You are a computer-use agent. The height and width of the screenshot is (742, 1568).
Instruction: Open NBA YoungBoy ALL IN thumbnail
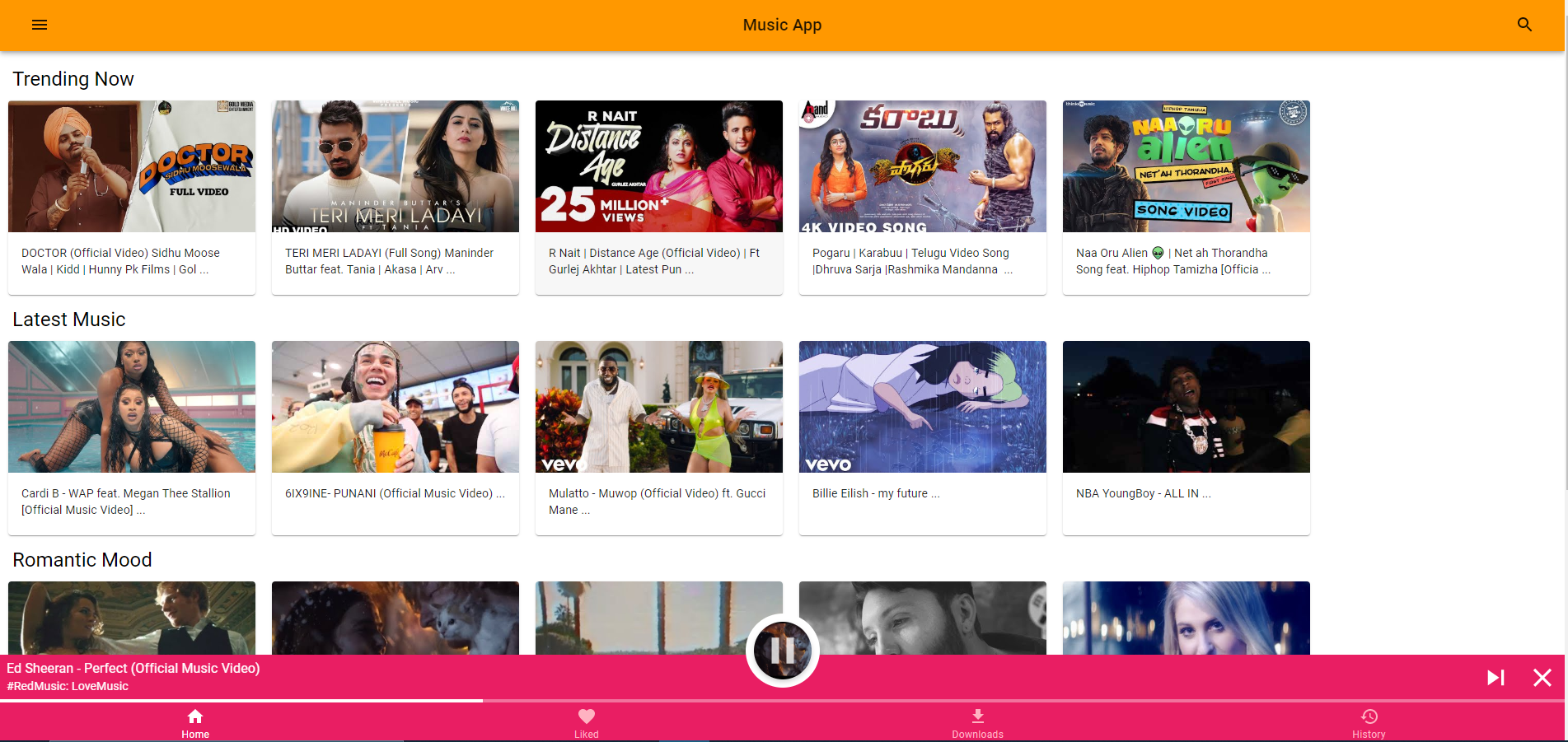point(1187,407)
